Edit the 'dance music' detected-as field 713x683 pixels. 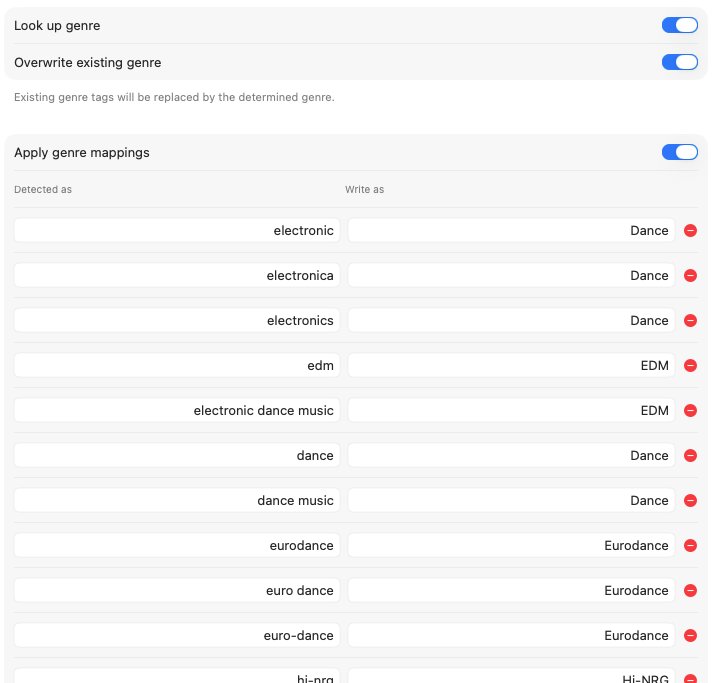pos(177,501)
